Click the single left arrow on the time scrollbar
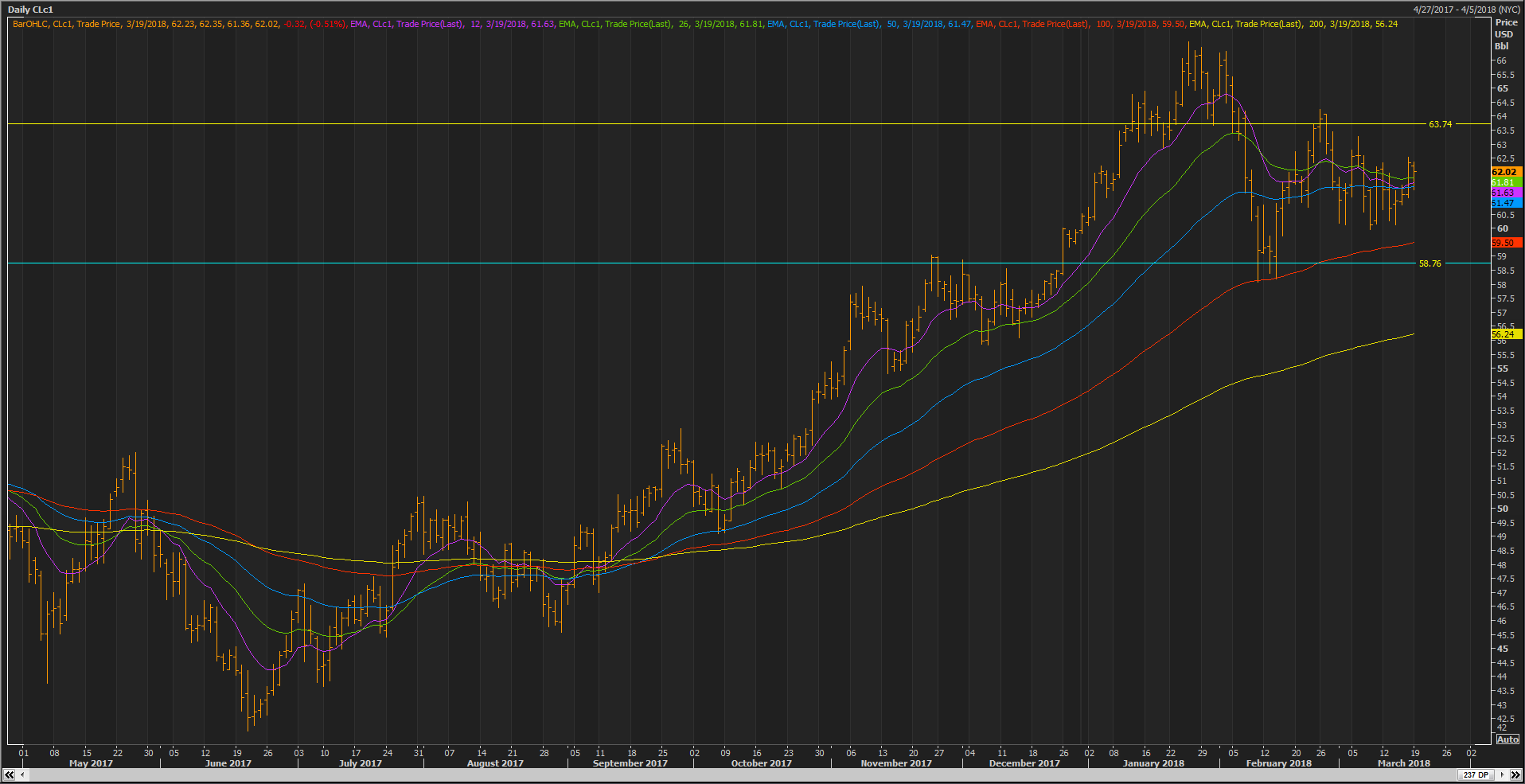The image size is (1525, 784). pyautogui.click(x=22, y=774)
